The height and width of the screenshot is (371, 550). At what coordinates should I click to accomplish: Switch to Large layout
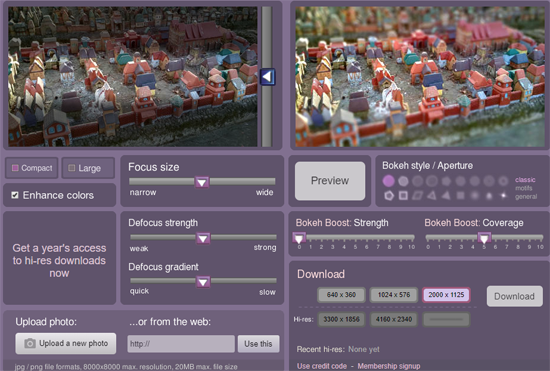click(88, 168)
